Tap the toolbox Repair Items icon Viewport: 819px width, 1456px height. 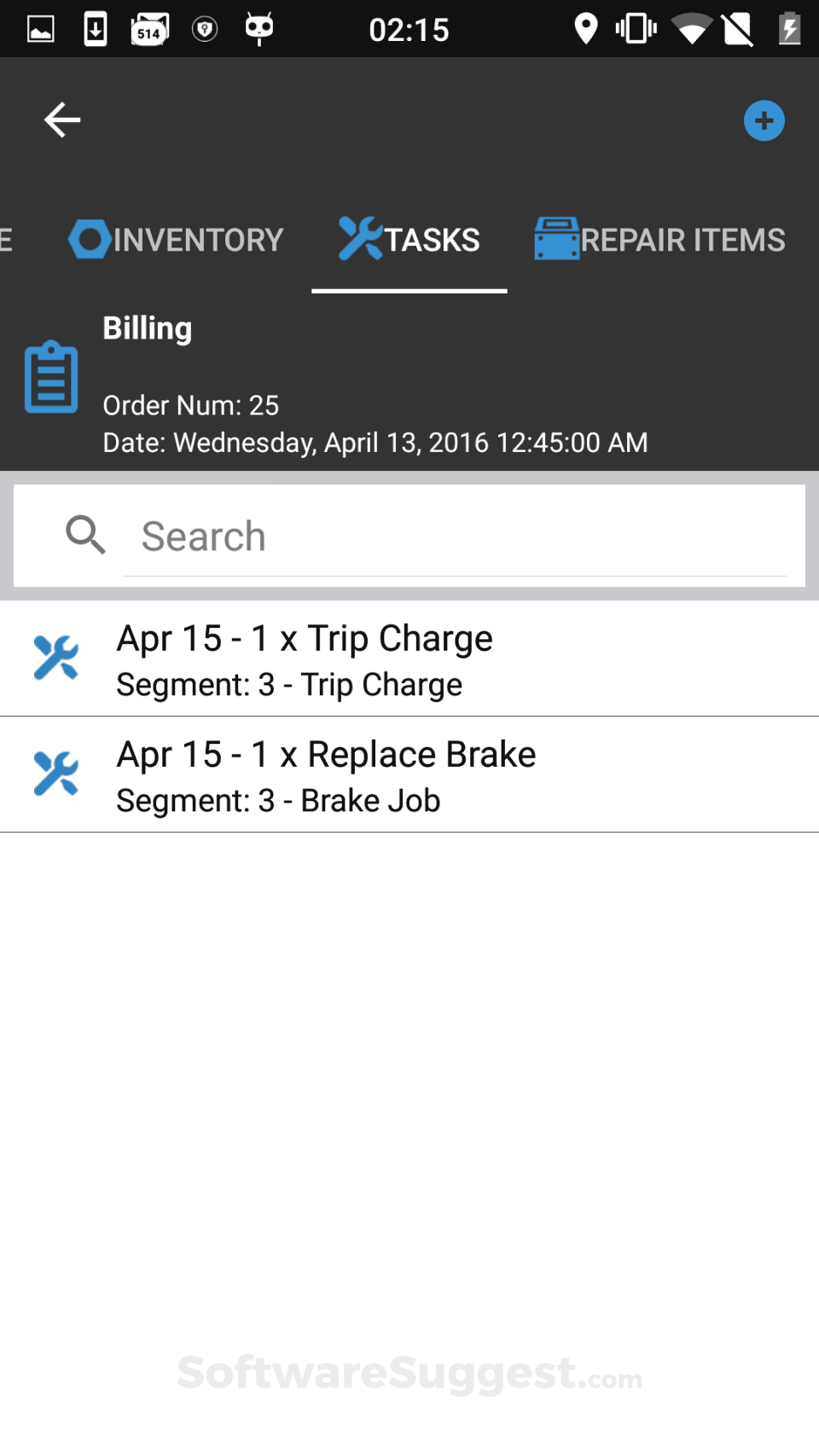pyautogui.click(x=556, y=239)
